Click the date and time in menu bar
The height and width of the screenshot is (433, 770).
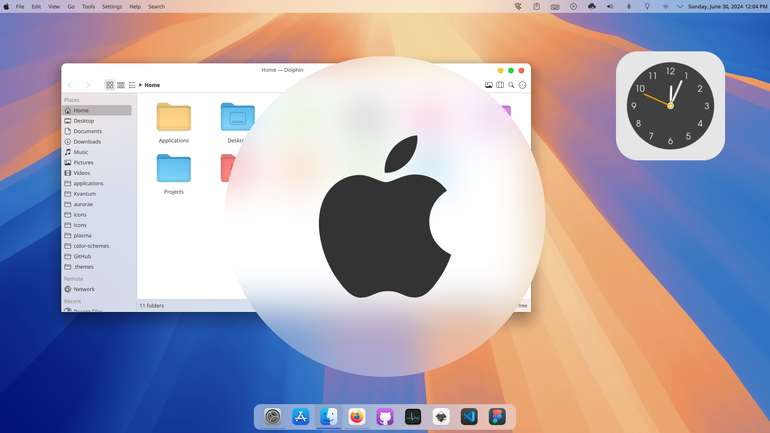click(x=728, y=6)
